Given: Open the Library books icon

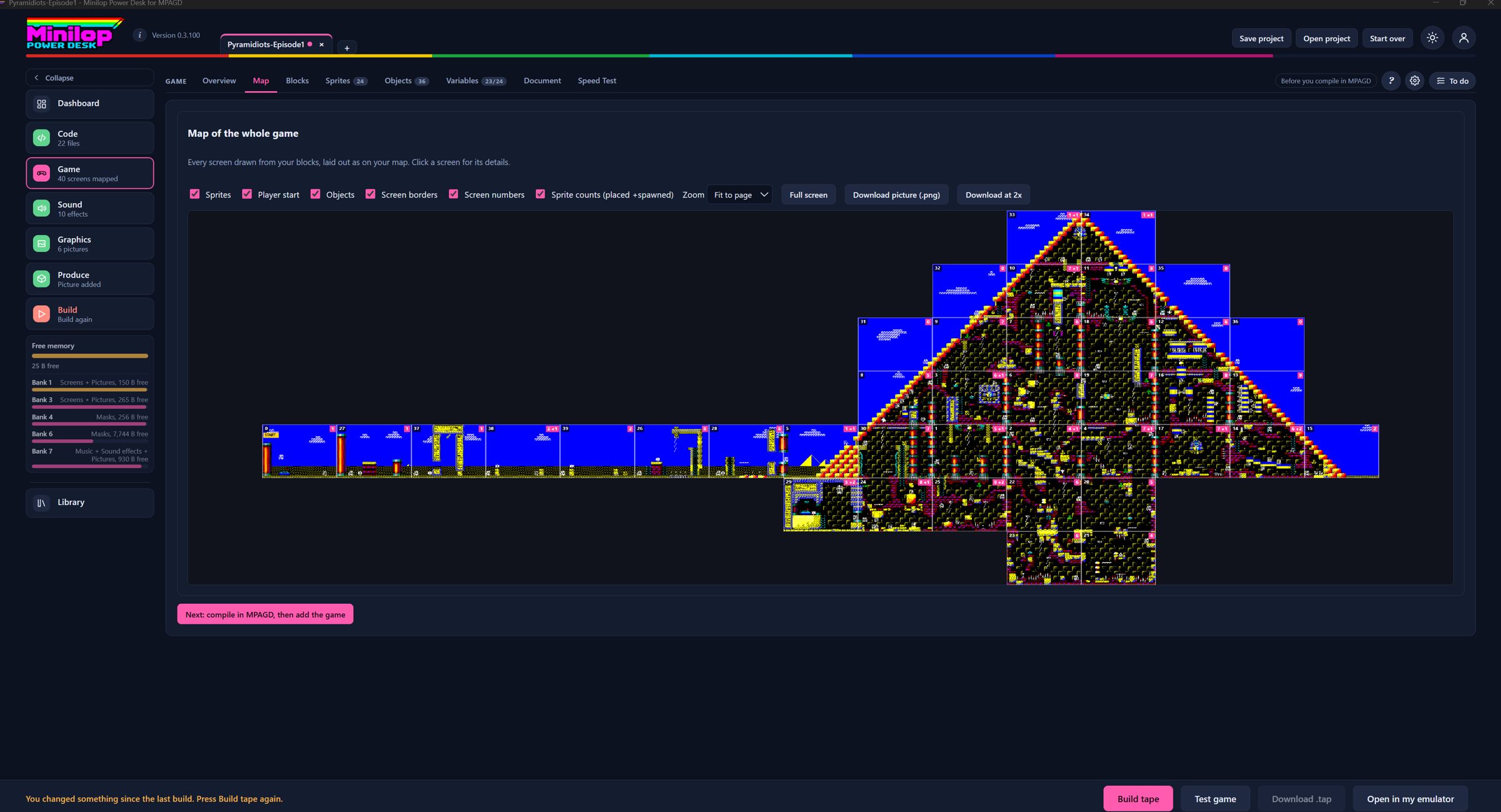Looking at the screenshot, I should pyautogui.click(x=41, y=503).
